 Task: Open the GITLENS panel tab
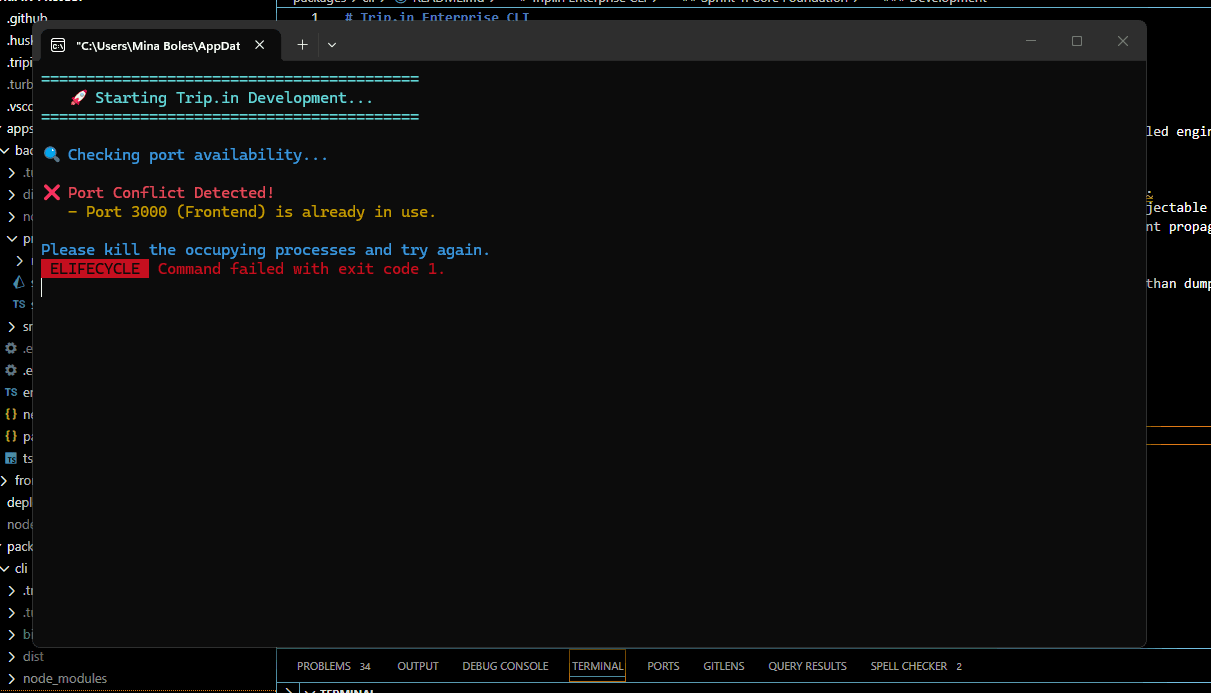point(724,666)
